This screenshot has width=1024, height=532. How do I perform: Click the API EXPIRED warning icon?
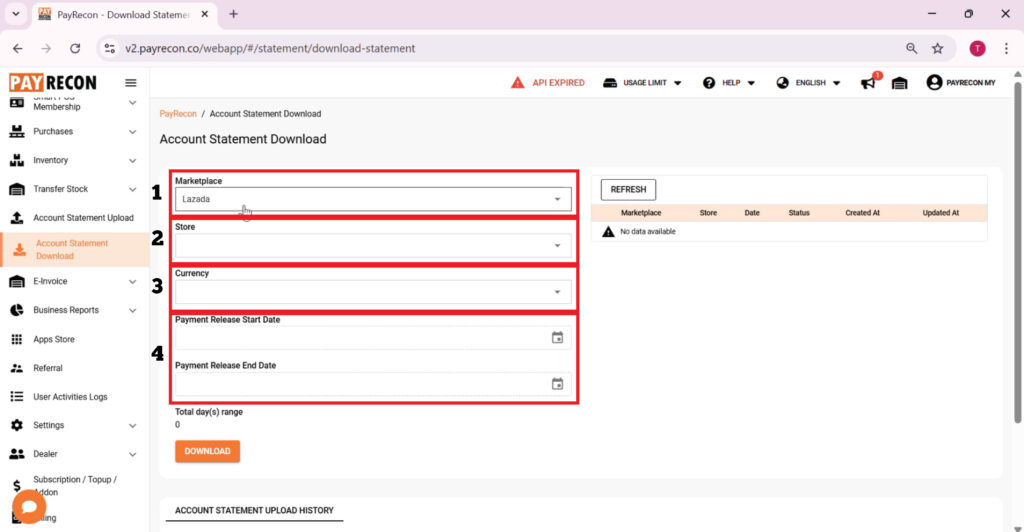pyautogui.click(x=517, y=82)
